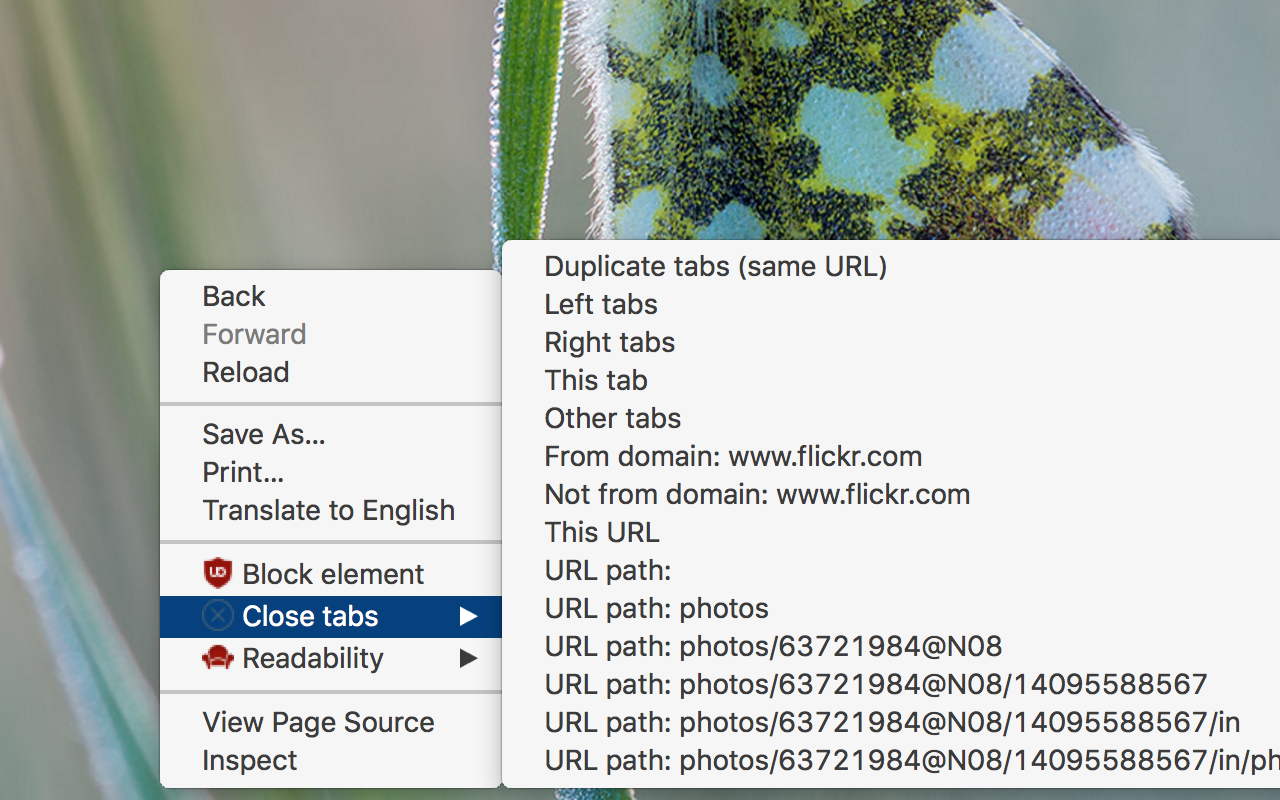Screen dimensions: 1280x800
Task: Open View Page Source
Action: coord(318,722)
